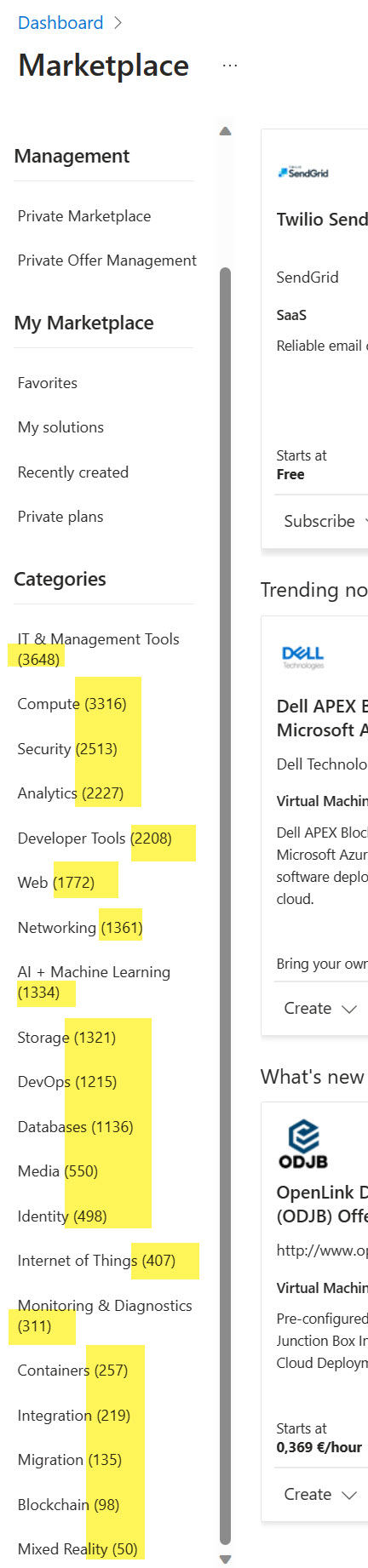The image size is (368, 1568).
Task: Click the ODJB product logo
Action: tap(303, 1144)
